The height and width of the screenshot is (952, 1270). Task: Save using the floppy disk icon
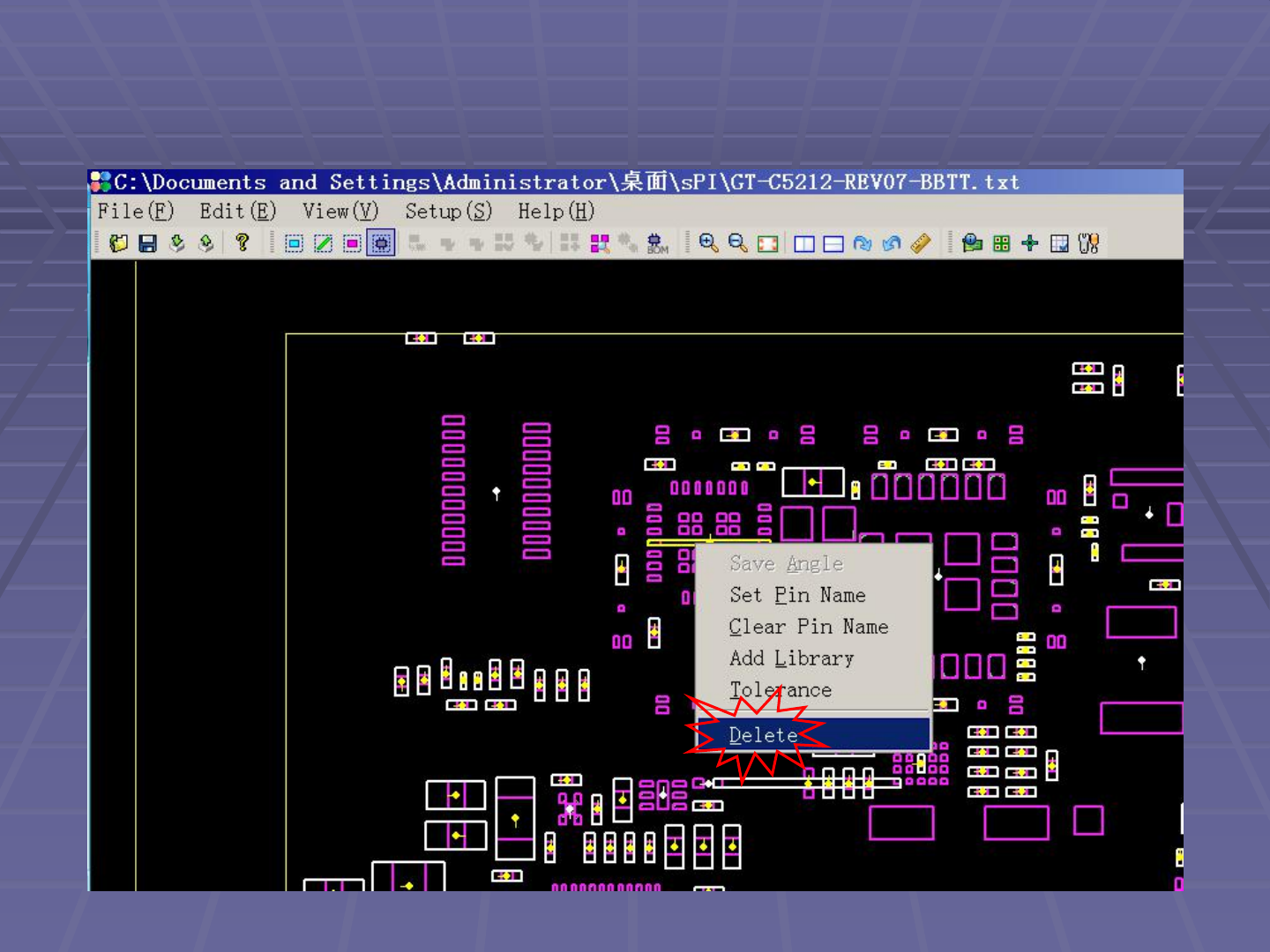[x=147, y=243]
